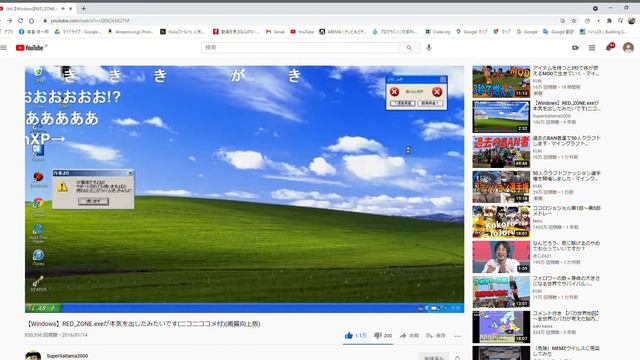Share the video via the share arrow
Screen dimensions: 640x360
(x=409, y=336)
